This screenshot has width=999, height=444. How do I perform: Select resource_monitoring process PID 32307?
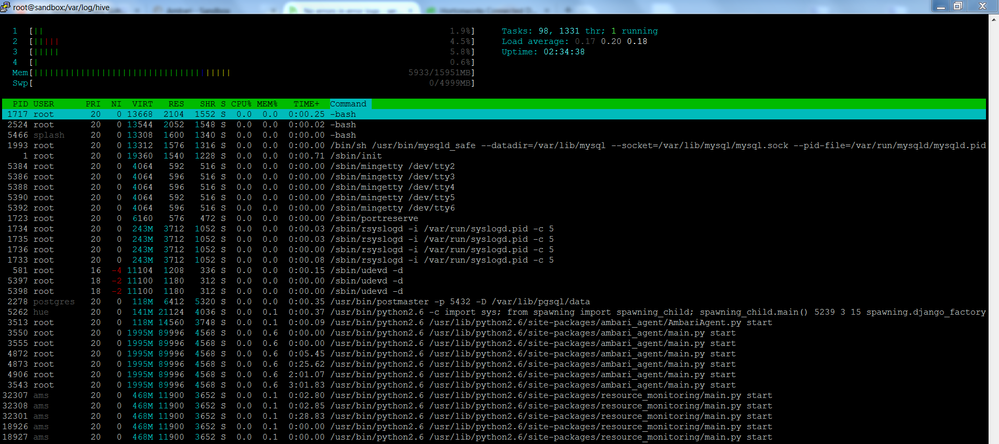pyautogui.click(x=494, y=396)
